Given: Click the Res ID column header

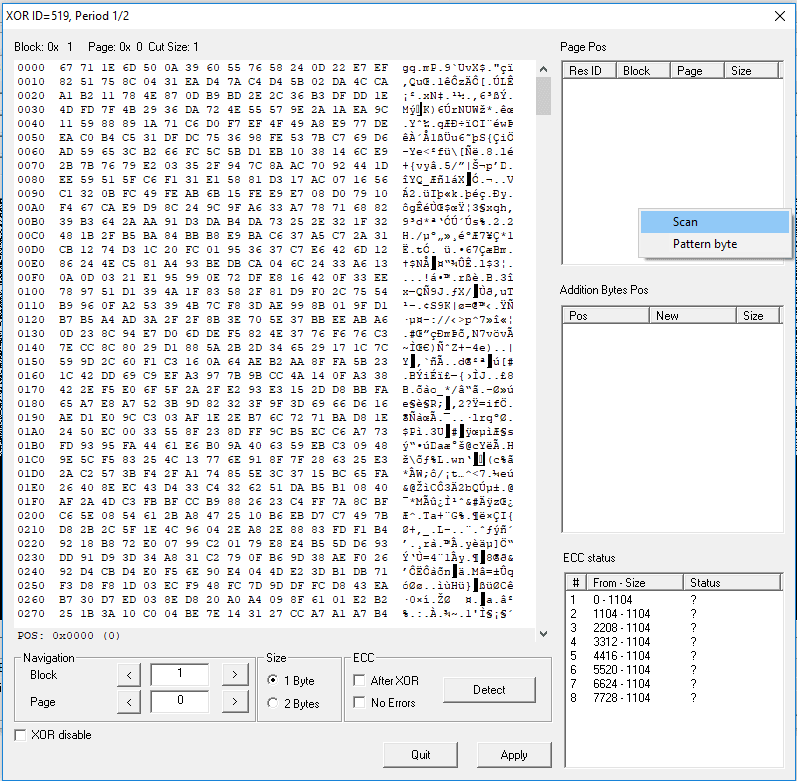Looking at the screenshot, I should click(x=589, y=71).
